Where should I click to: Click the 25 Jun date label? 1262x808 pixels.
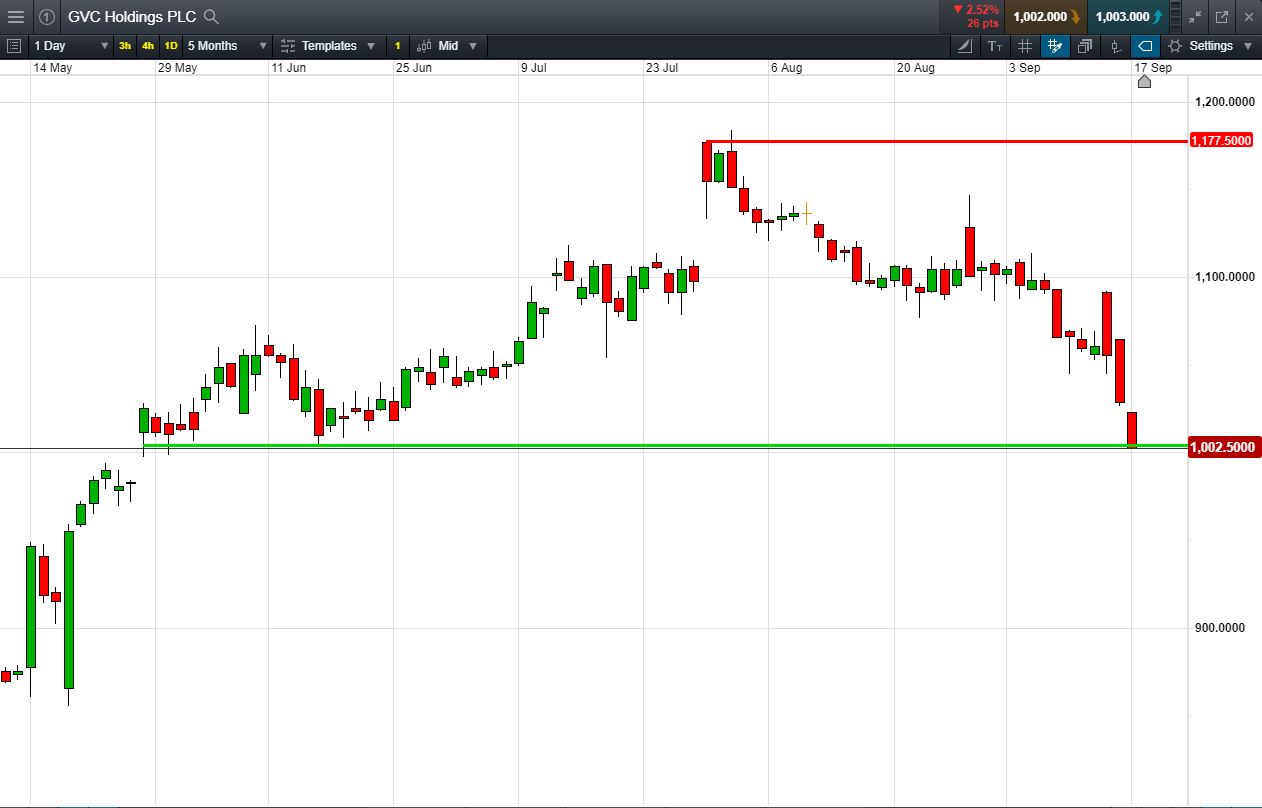tap(413, 68)
